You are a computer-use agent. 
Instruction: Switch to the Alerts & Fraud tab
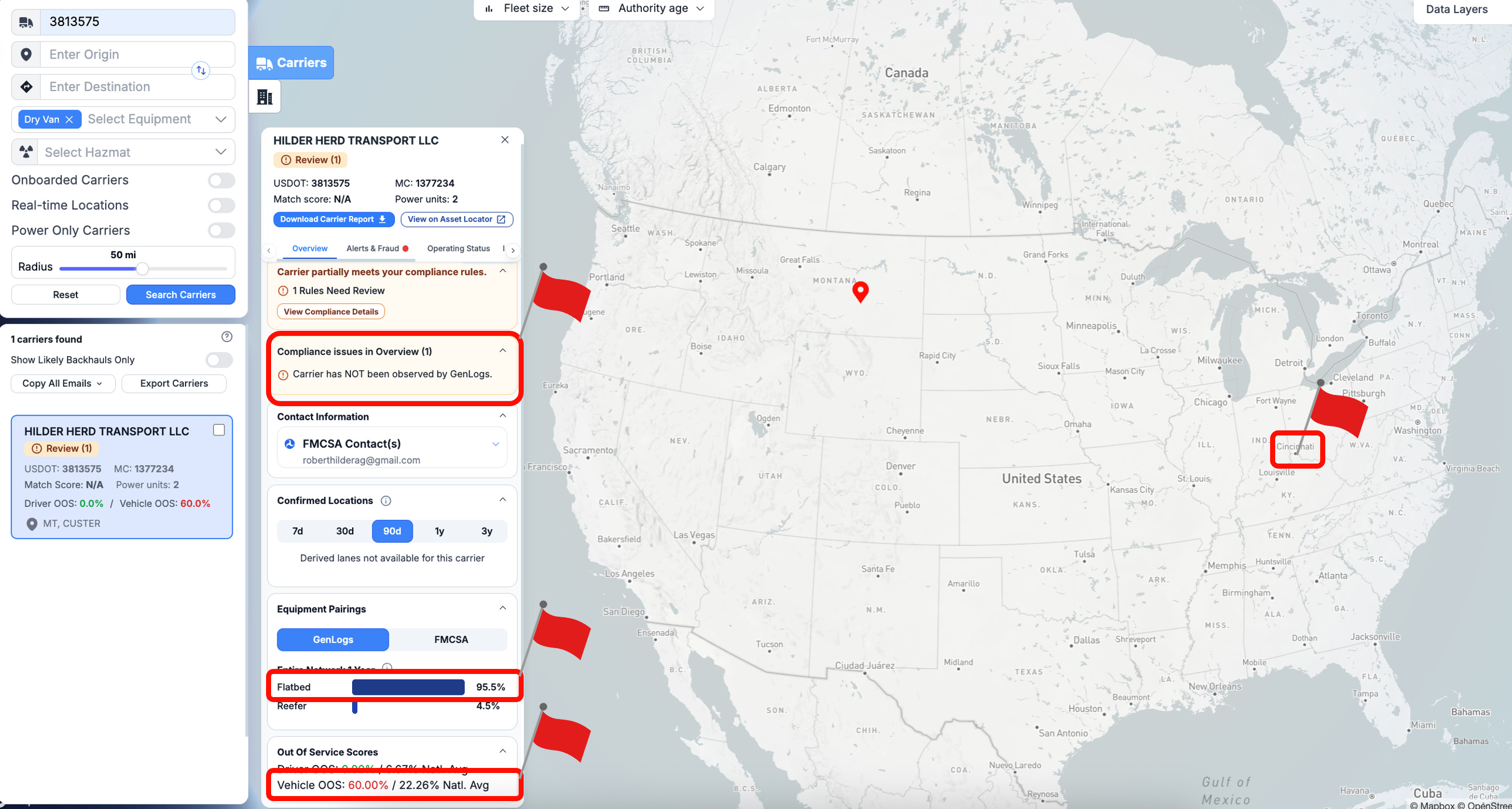(377, 249)
